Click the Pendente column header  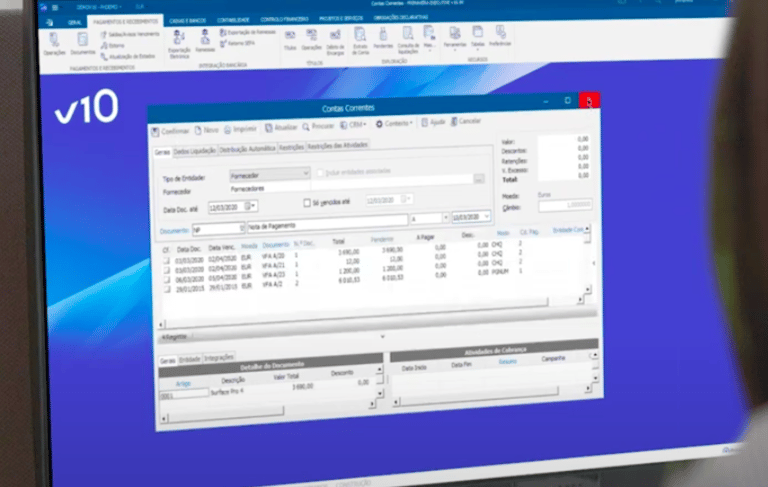tap(382, 239)
